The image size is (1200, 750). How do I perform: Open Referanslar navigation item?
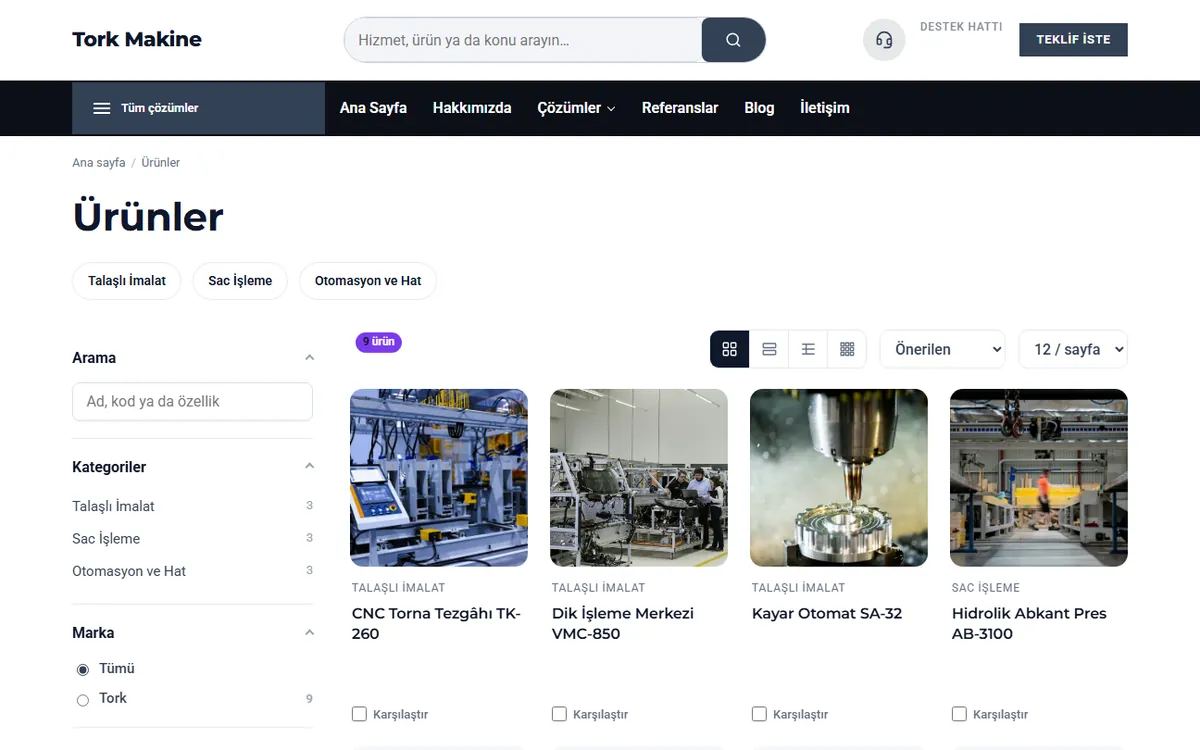click(x=680, y=108)
